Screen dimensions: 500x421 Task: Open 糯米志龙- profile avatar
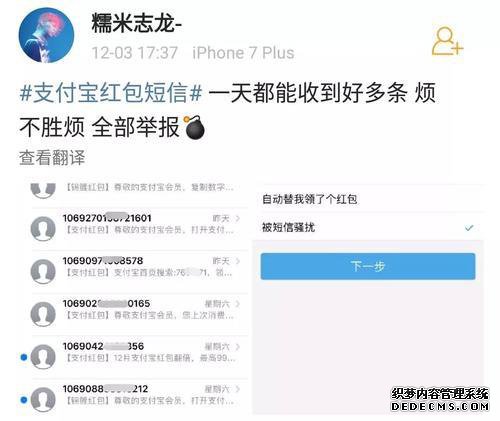(x=46, y=35)
